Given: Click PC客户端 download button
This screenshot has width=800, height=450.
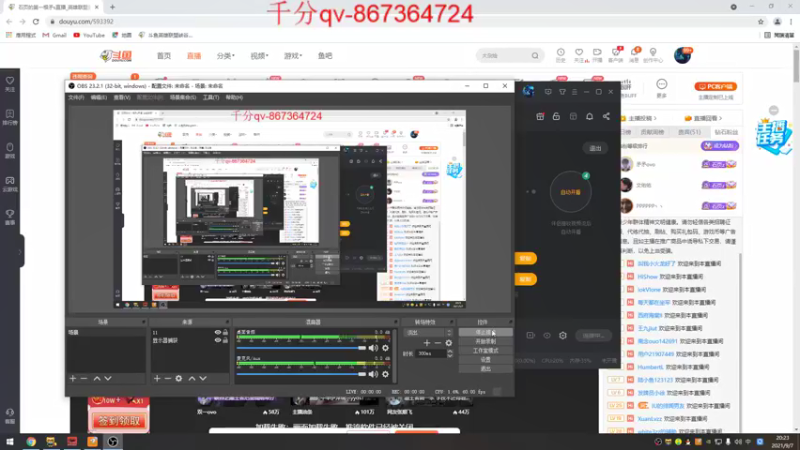Looking at the screenshot, I should coord(715,86).
